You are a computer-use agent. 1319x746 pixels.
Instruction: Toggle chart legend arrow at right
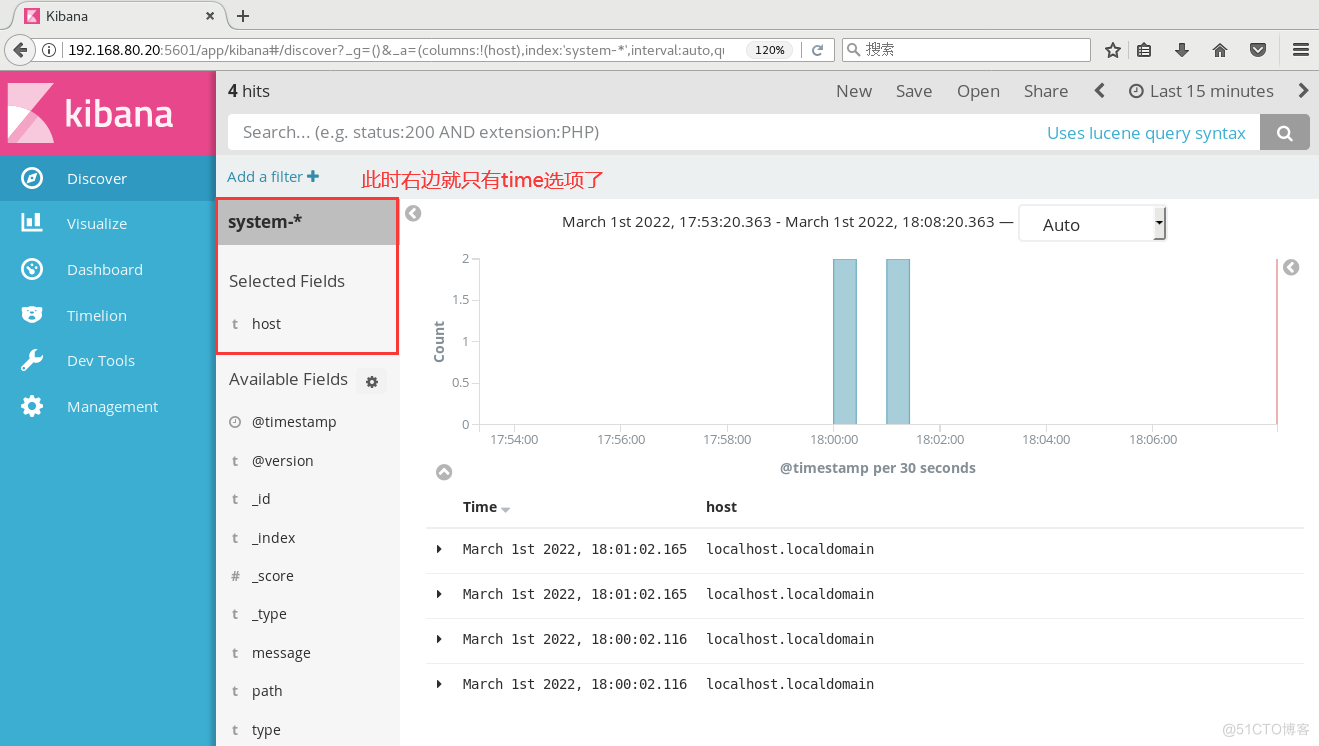click(1291, 268)
